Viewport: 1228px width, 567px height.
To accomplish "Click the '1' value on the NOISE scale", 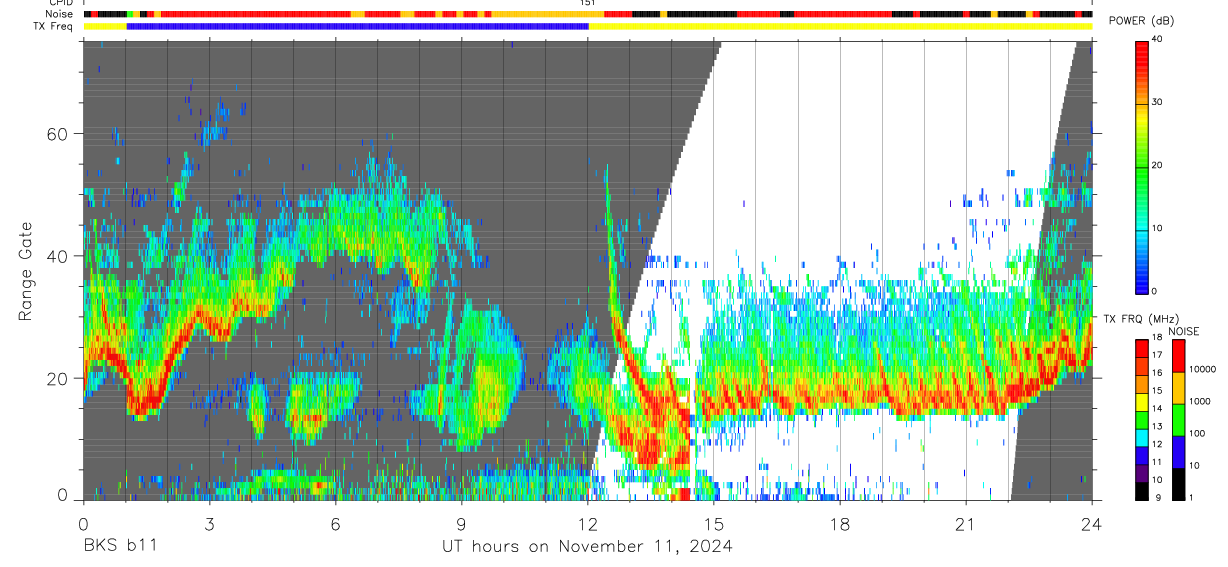I will pyautogui.click(x=1192, y=498).
